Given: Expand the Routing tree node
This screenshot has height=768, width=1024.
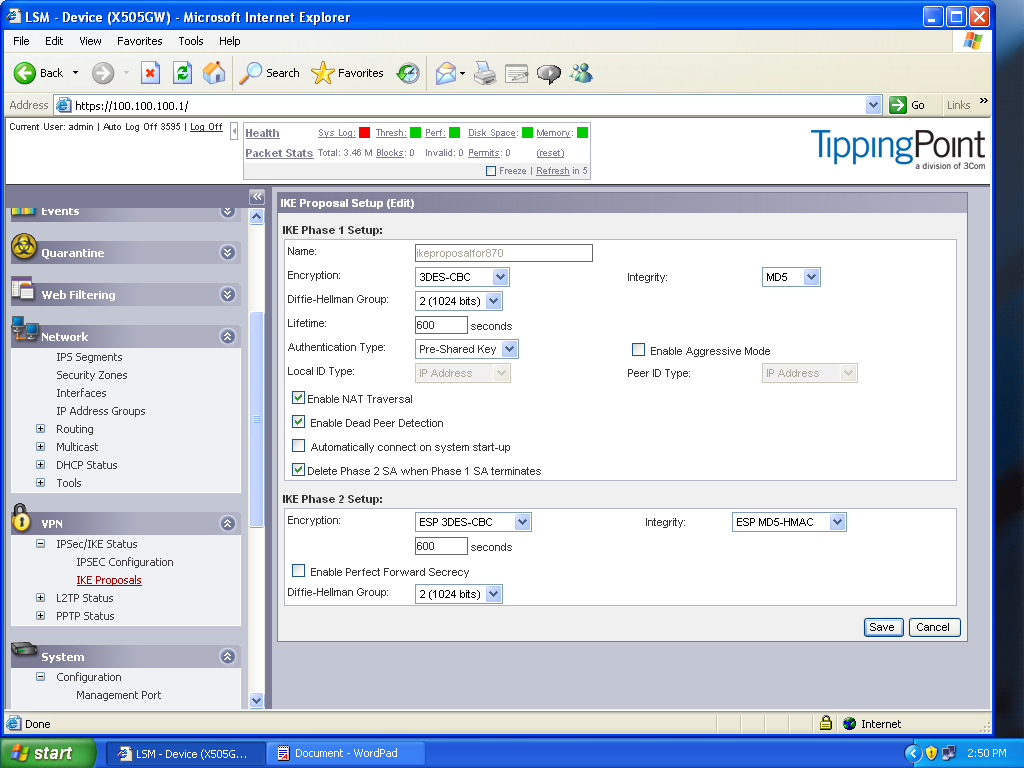Looking at the screenshot, I should pyautogui.click(x=41, y=429).
